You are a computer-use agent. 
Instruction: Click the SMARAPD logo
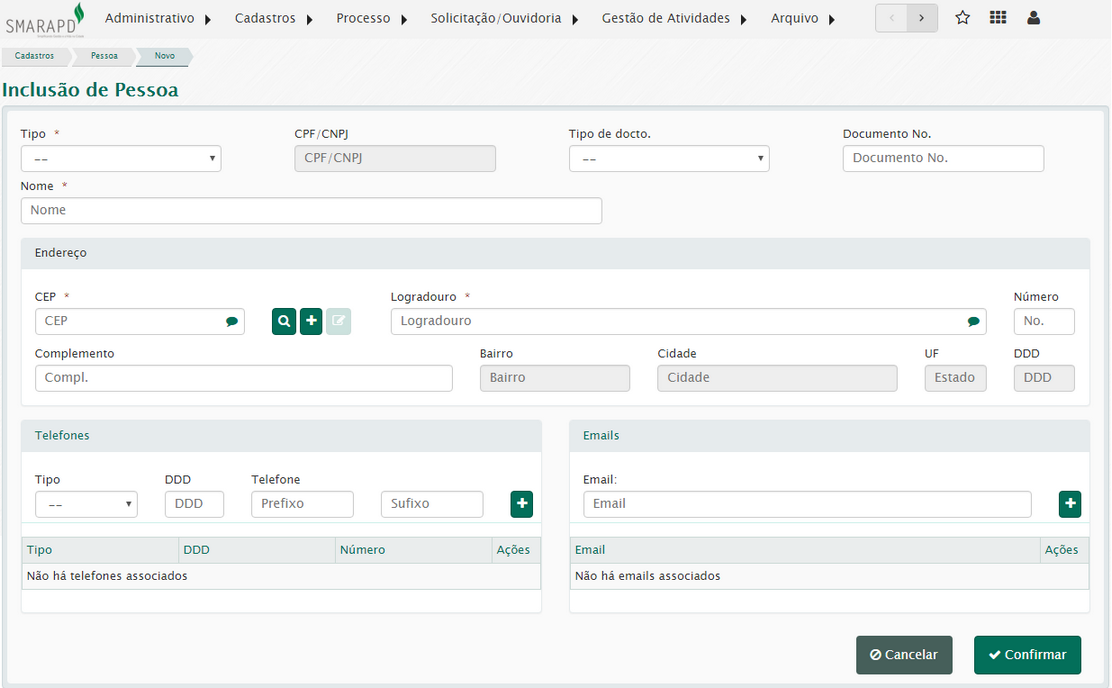(x=45, y=18)
